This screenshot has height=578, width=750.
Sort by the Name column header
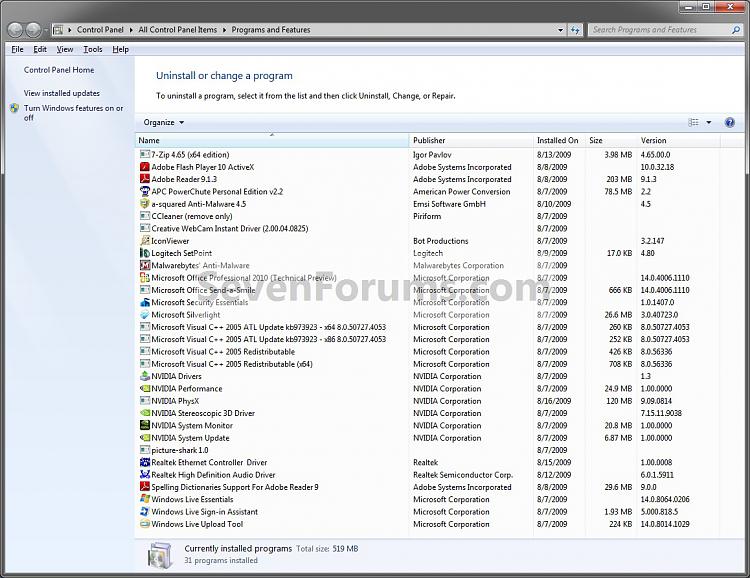tap(272, 140)
